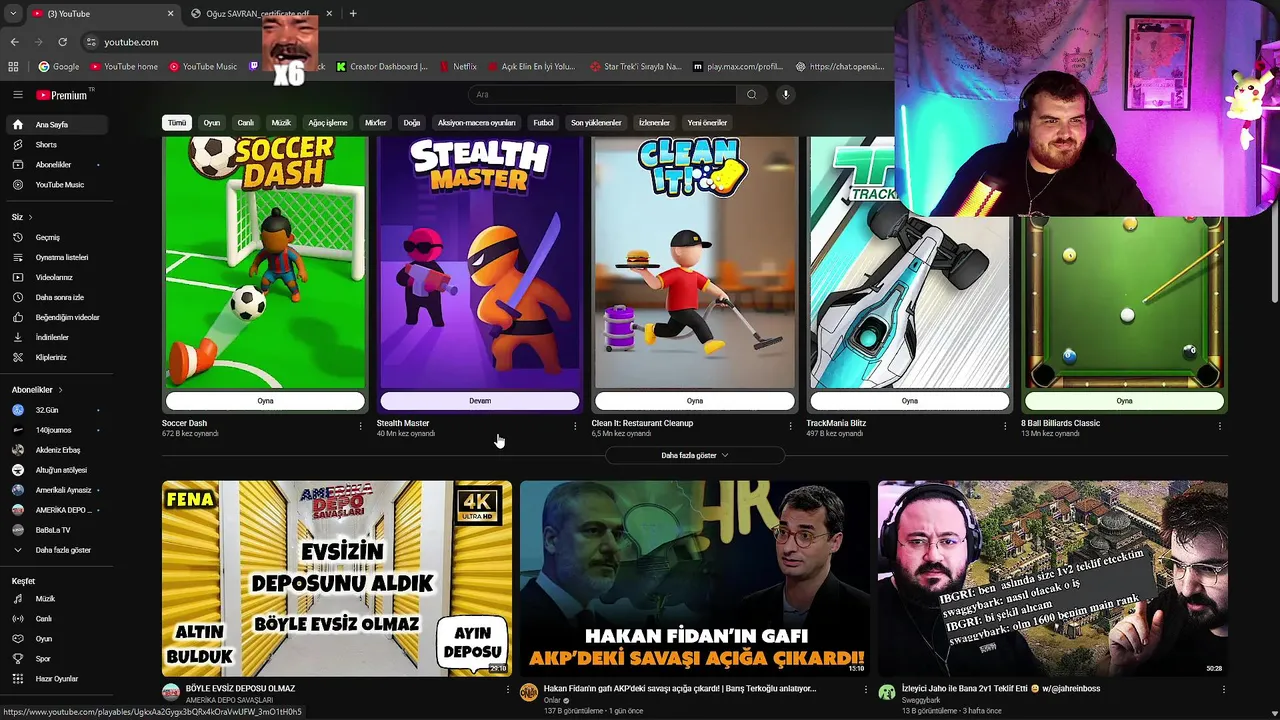Expand the Siz section chevron
Image resolution: width=1280 pixels, height=720 pixels.
30,217
